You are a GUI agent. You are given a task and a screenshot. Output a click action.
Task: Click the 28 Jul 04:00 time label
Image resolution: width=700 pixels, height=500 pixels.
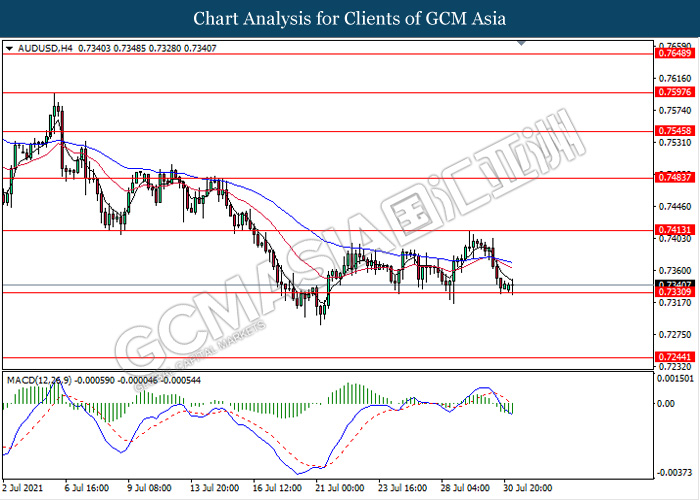466,488
